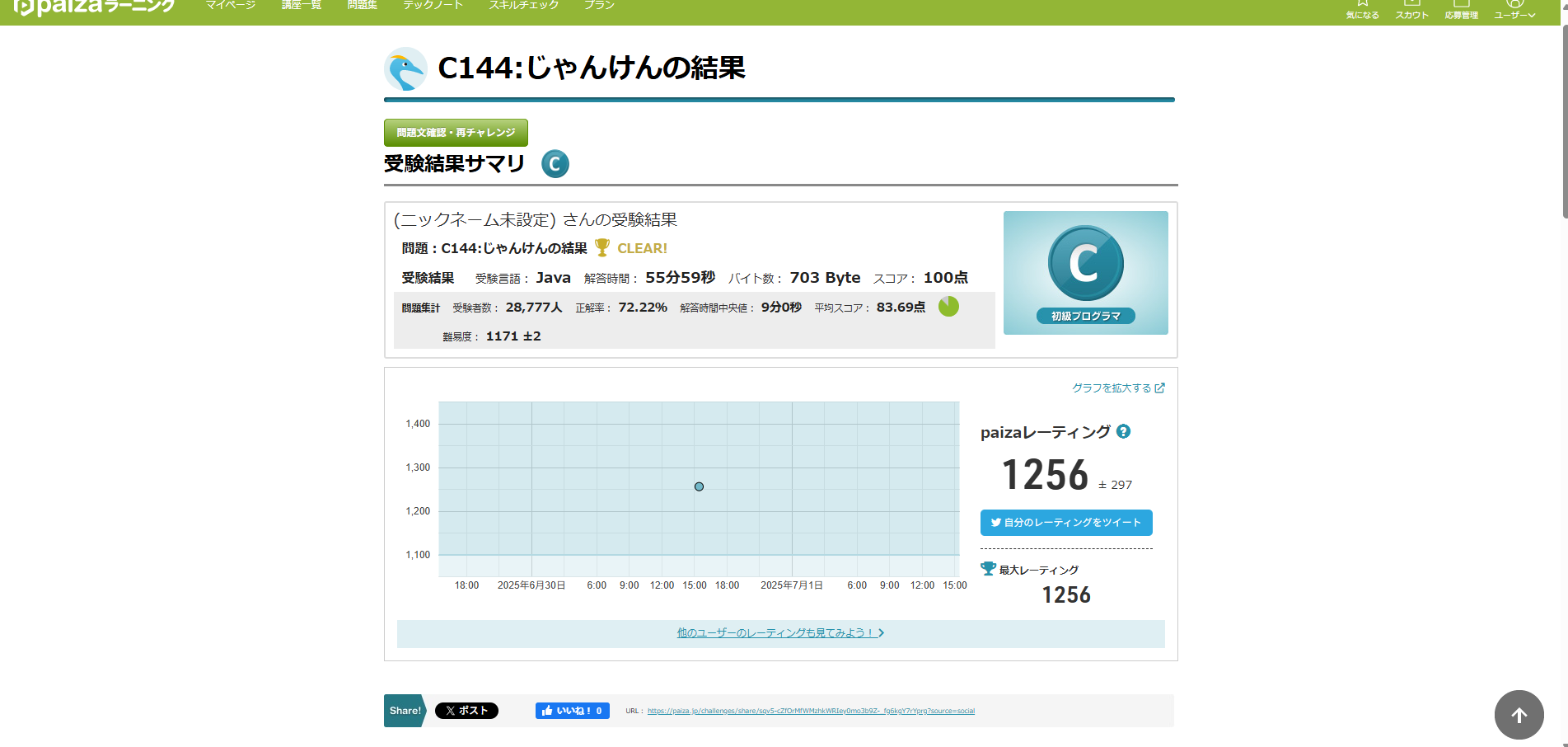Open the マイページ menu item

tap(230, 5)
